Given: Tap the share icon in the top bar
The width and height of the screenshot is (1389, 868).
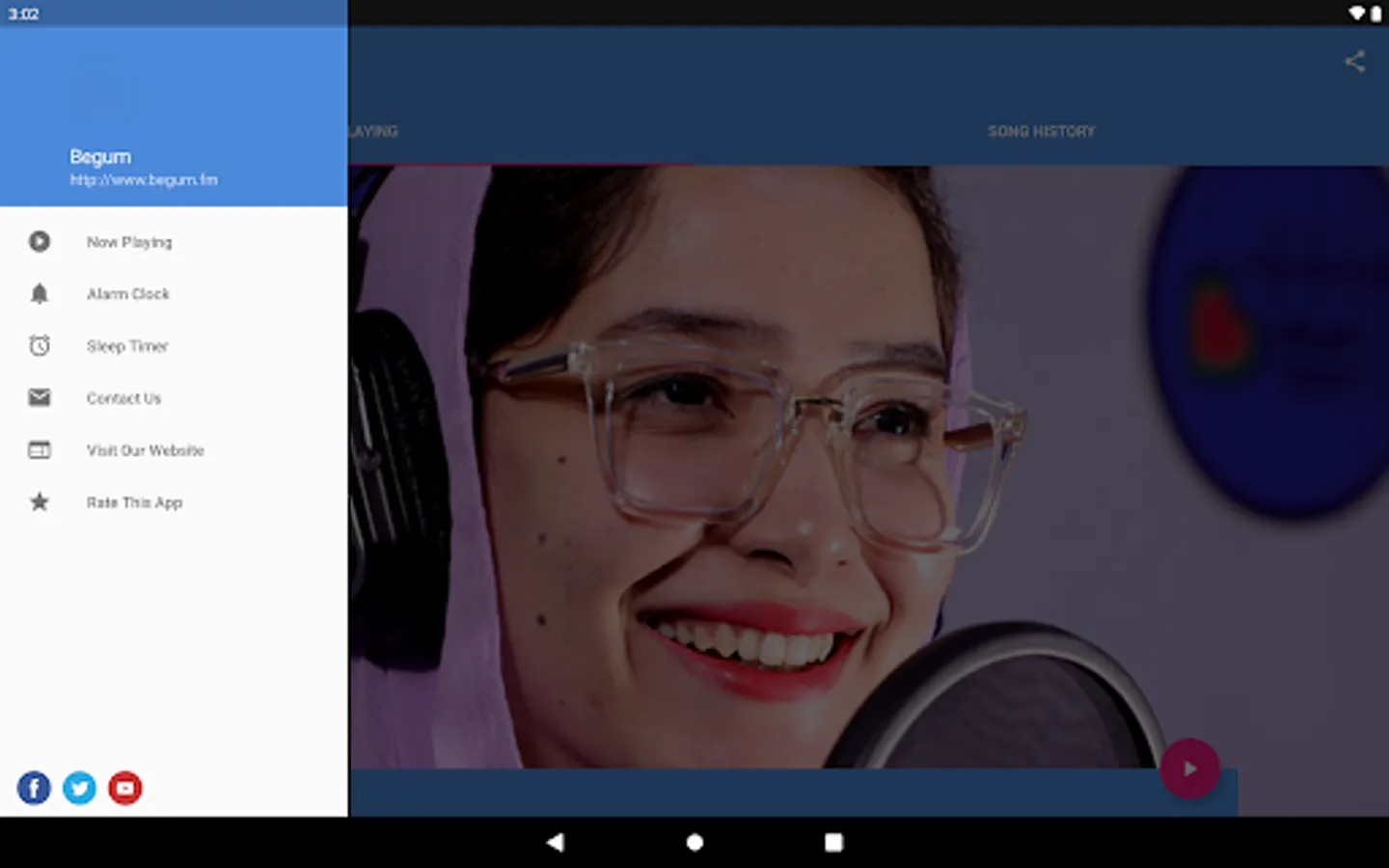Looking at the screenshot, I should point(1354,62).
